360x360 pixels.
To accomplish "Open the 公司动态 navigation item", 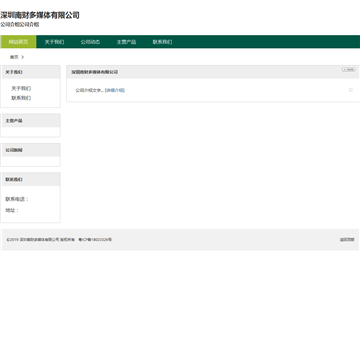I will 90,42.
